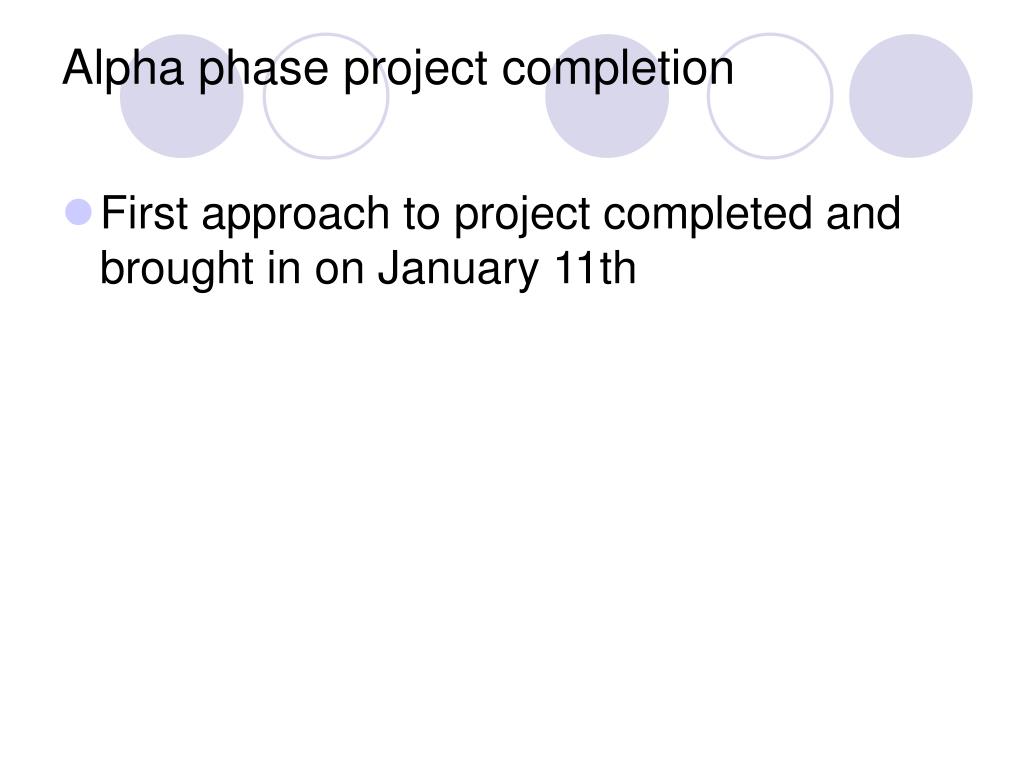This screenshot has height=768, width=1024.
Task: Click the word 'First' after the bullet
Action: pyautogui.click(x=144, y=214)
